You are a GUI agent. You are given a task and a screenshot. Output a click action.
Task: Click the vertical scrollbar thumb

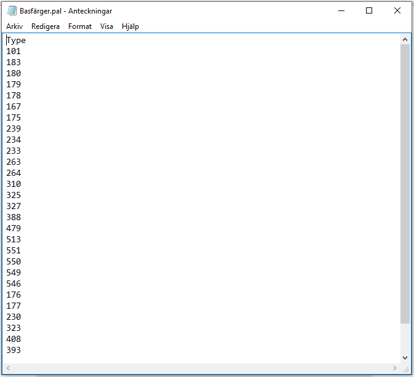pos(405,184)
